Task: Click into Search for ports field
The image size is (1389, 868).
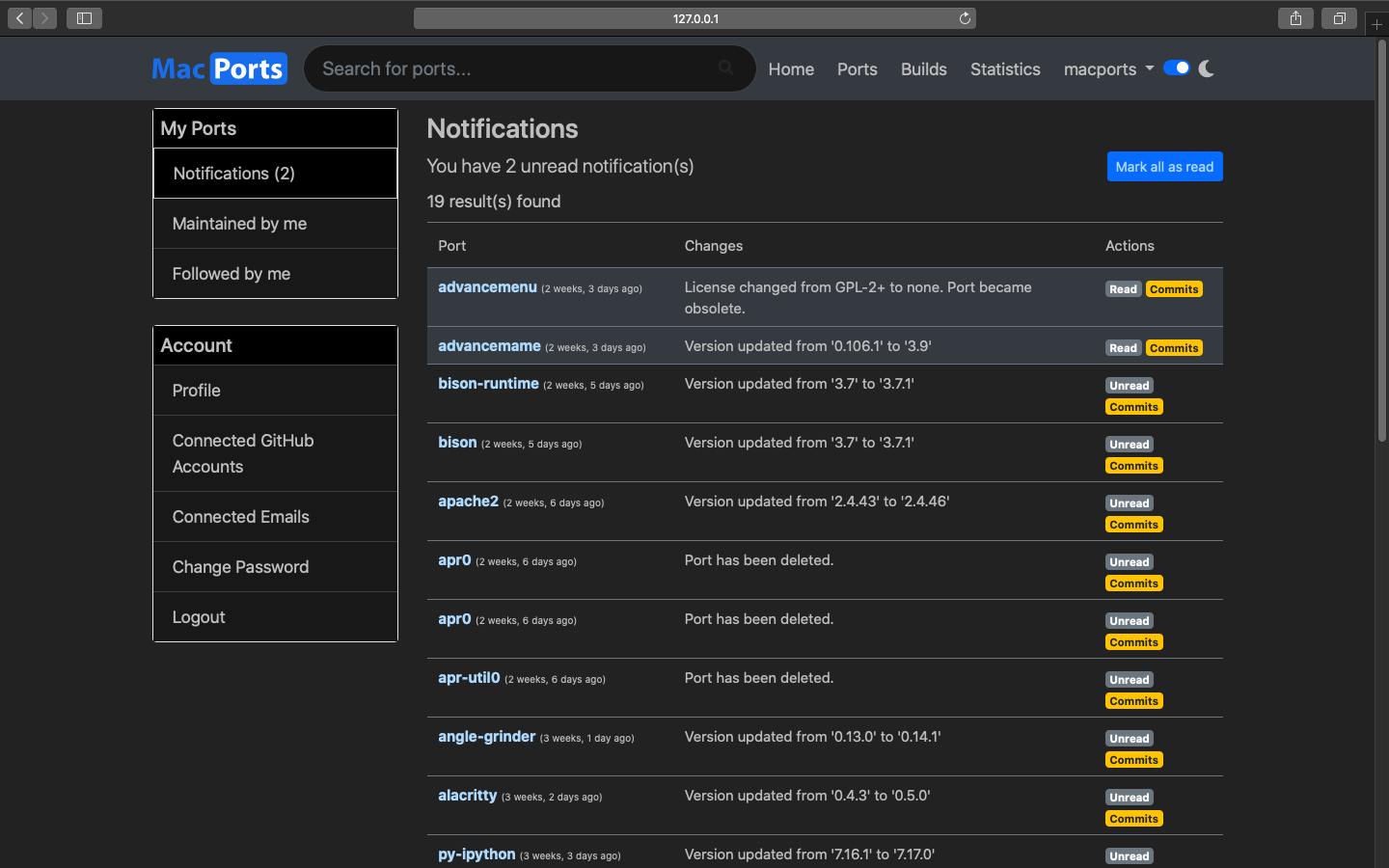Action: tap(530, 68)
